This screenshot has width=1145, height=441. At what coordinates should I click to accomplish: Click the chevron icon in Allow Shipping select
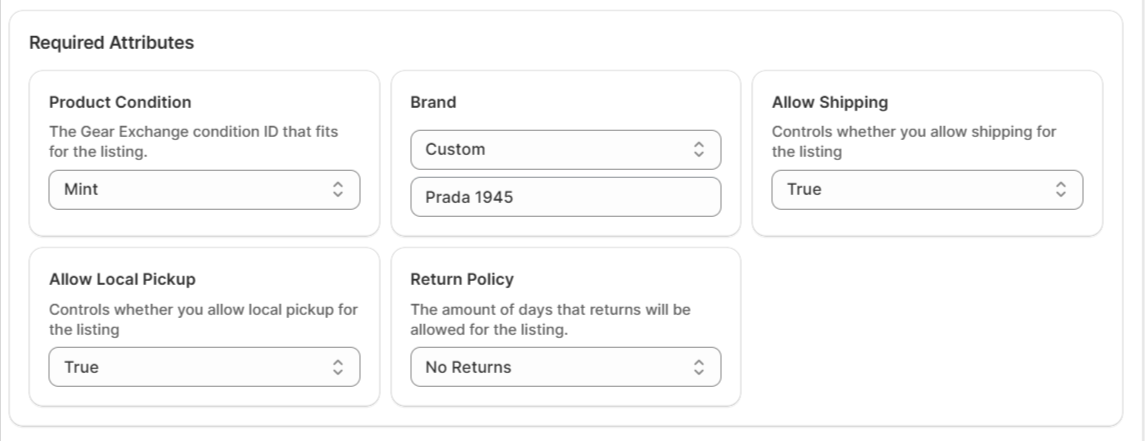1060,190
